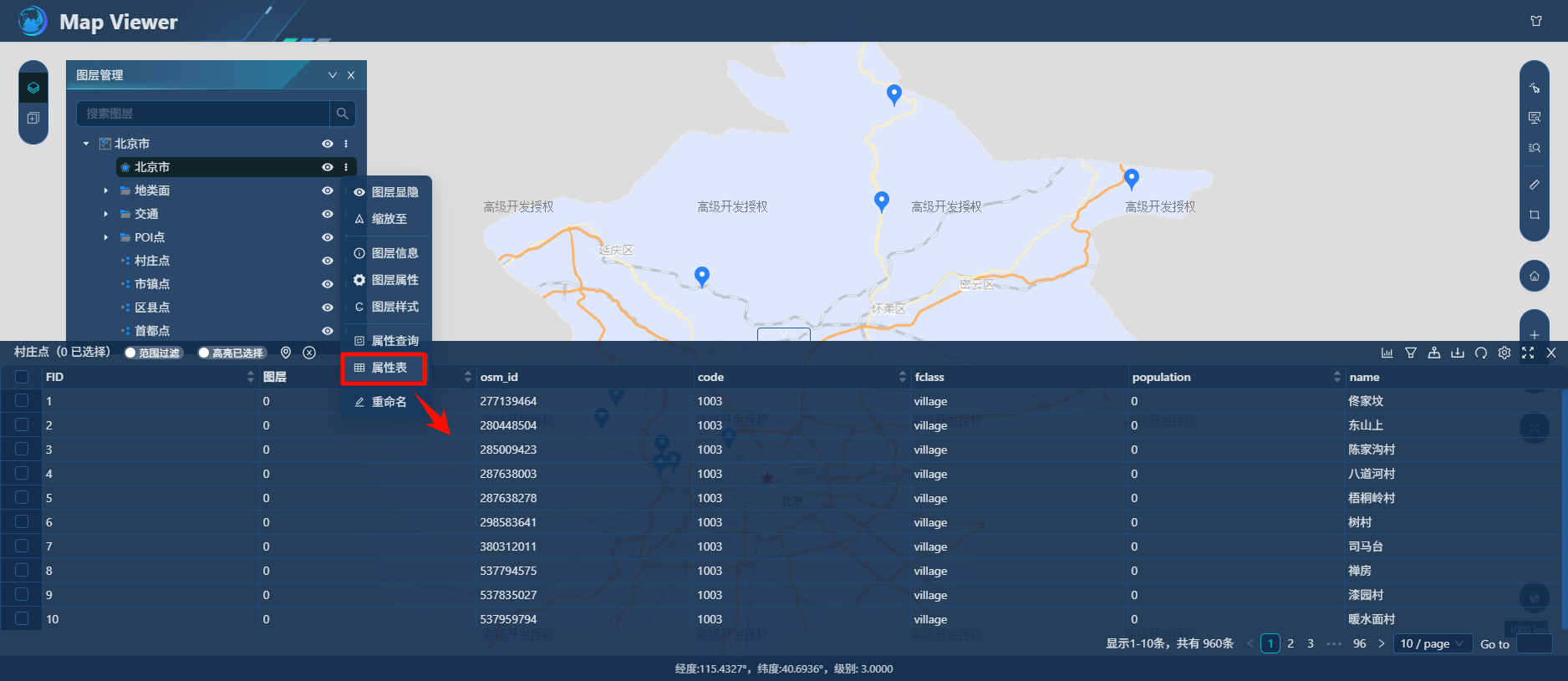This screenshot has height=681, width=1568.
Task: Click the add layer icon in left sidebar
Action: click(x=33, y=119)
